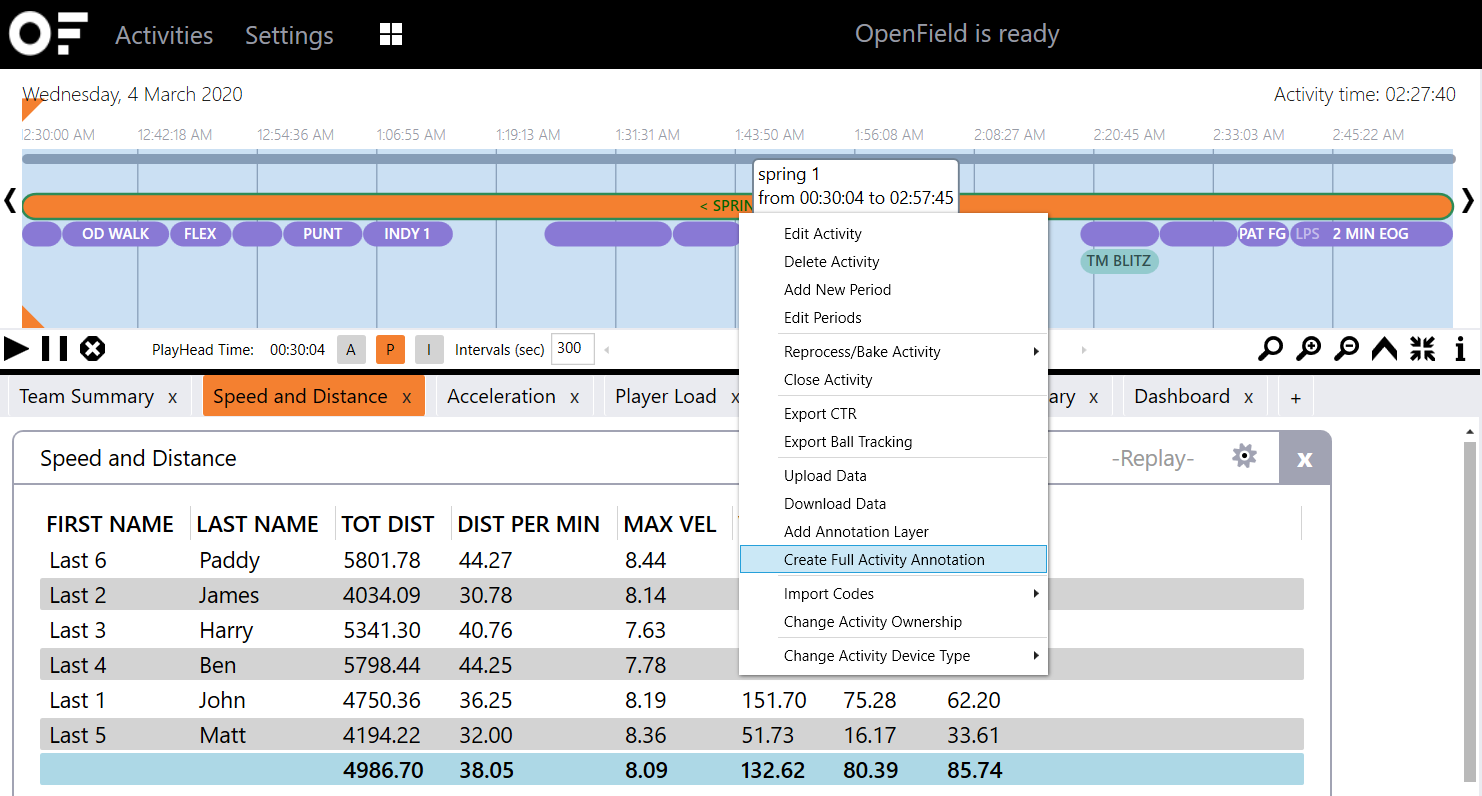This screenshot has height=796, width=1482.
Task: Switch to the Acceleration tab
Action: 501,397
